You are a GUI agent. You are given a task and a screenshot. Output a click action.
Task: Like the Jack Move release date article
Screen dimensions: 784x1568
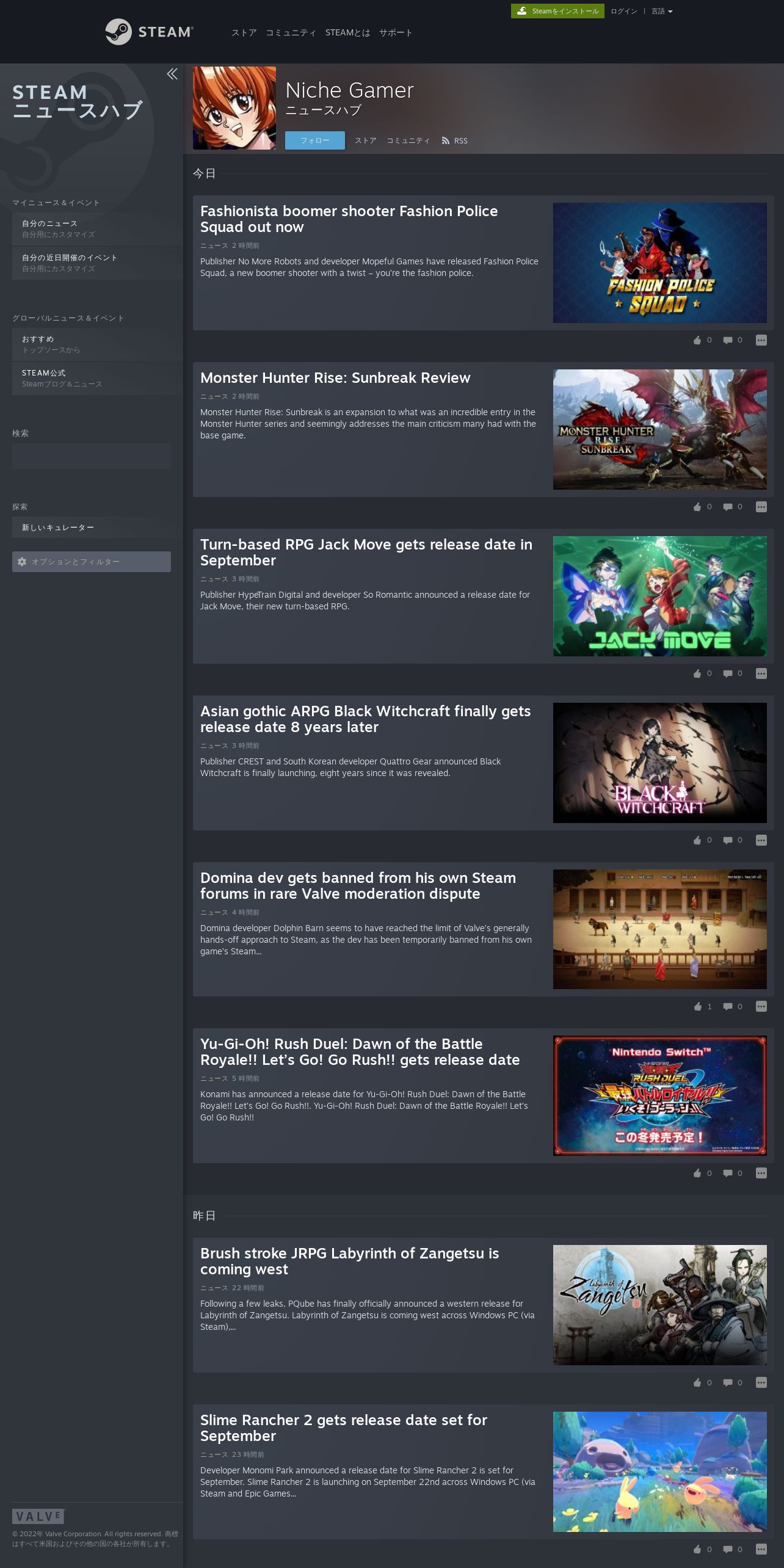pyautogui.click(x=697, y=673)
